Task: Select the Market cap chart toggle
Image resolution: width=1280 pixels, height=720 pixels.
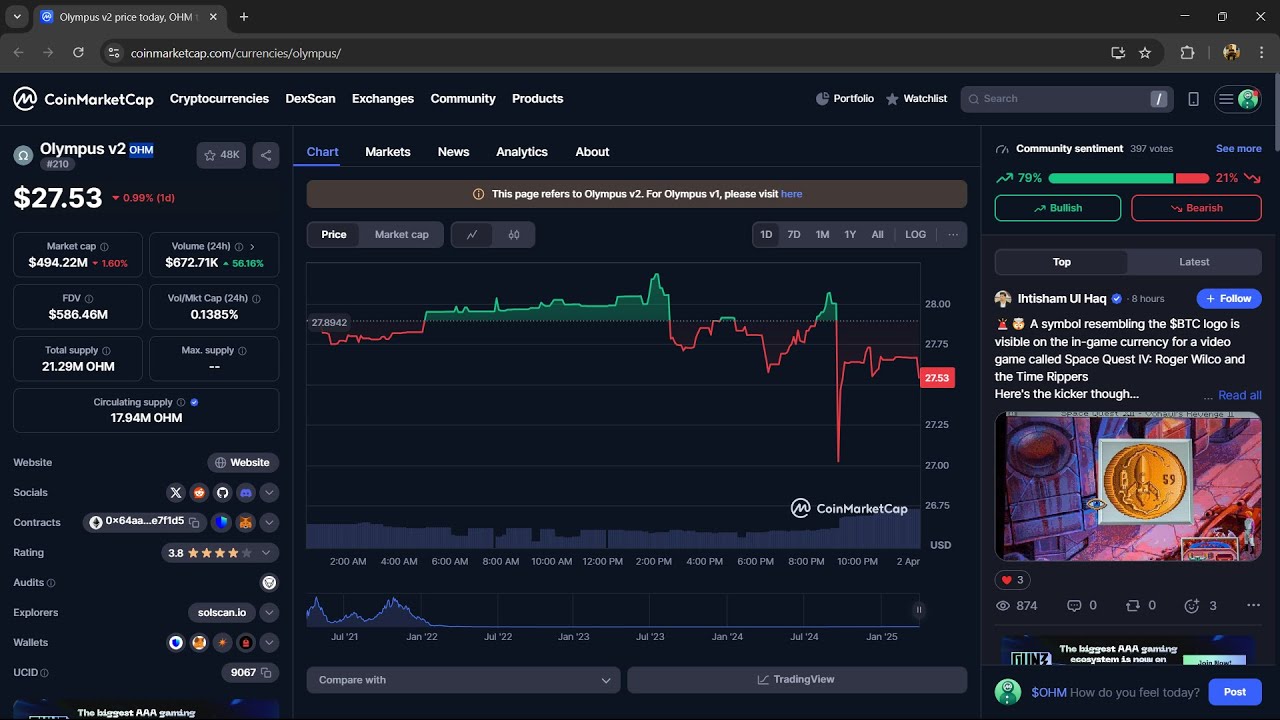Action: click(x=402, y=235)
